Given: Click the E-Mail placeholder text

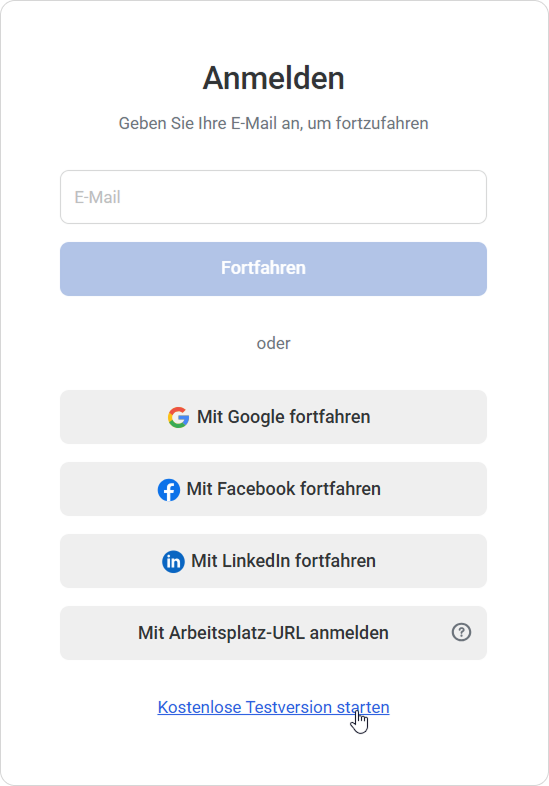Looking at the screenshot, I should [97, 197].
